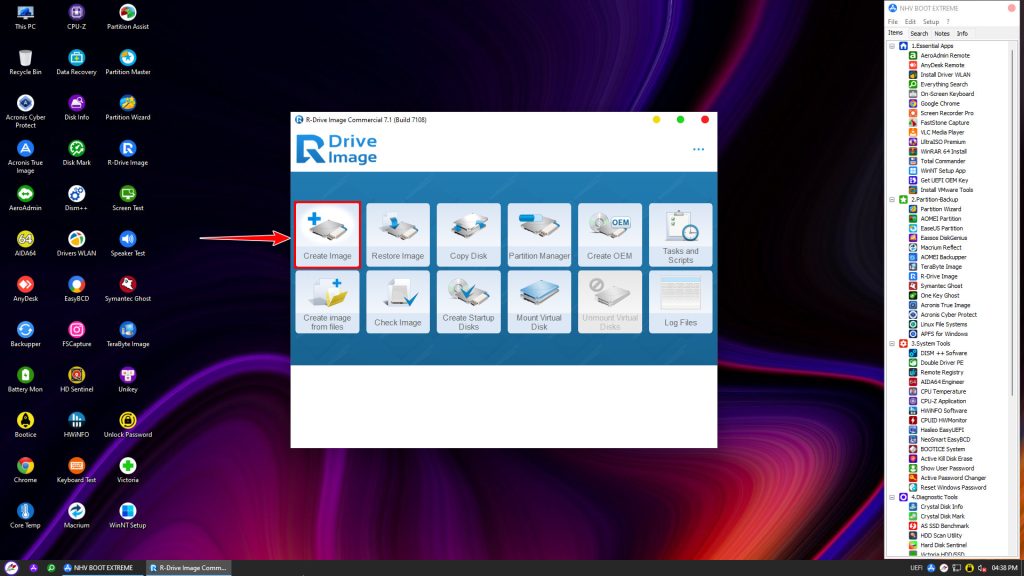Open CPU-Z desktop icon
The height and width of the screenshot is (576, 1024).
coord(76,17)
